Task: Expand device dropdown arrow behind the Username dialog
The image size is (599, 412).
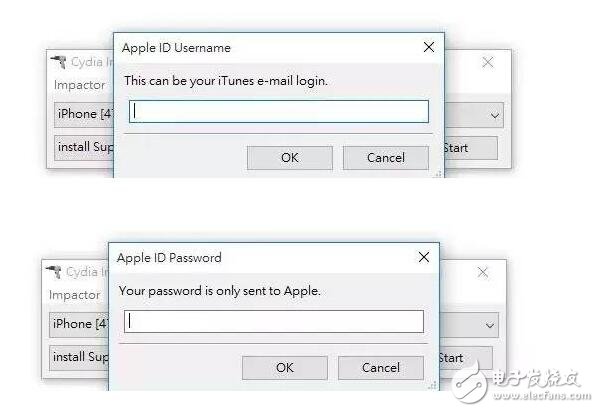Action: pyautogui.click(x=495, y=115)
